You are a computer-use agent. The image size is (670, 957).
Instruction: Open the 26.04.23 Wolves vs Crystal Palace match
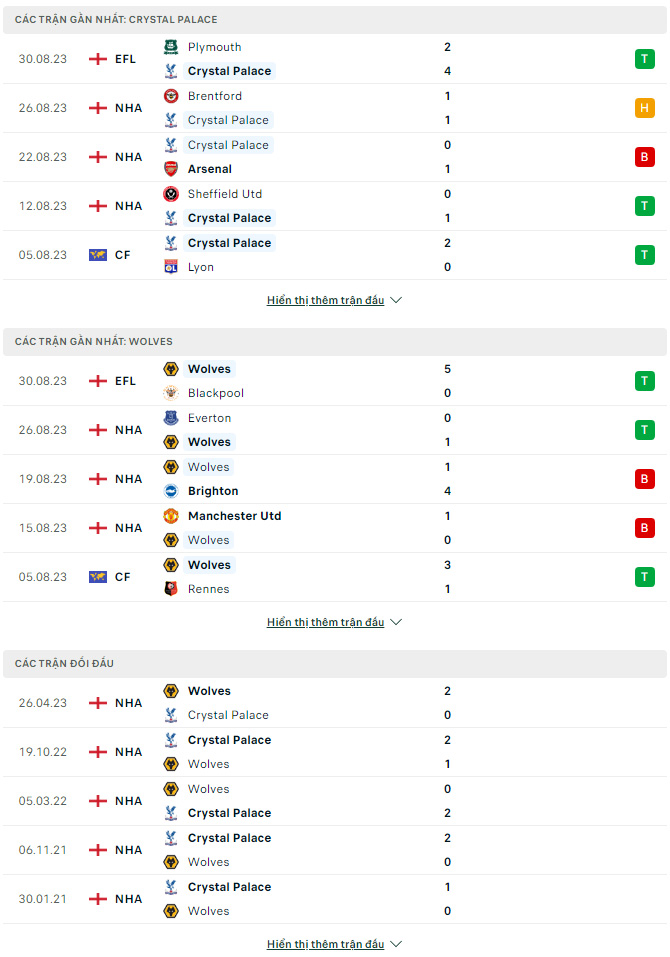pos(335,702)
